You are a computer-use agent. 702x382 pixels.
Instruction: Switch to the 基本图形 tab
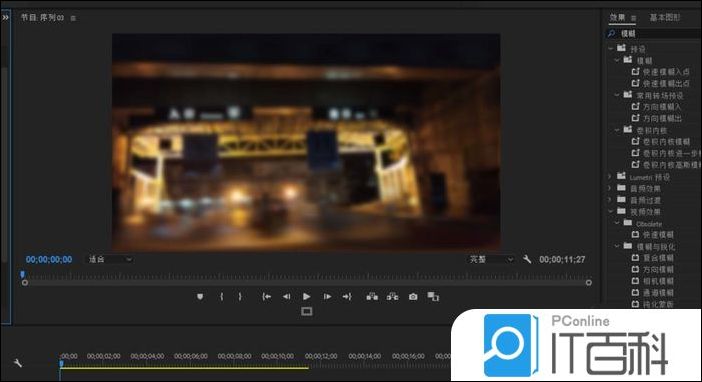pyautogui.click(x=665, y=17)
